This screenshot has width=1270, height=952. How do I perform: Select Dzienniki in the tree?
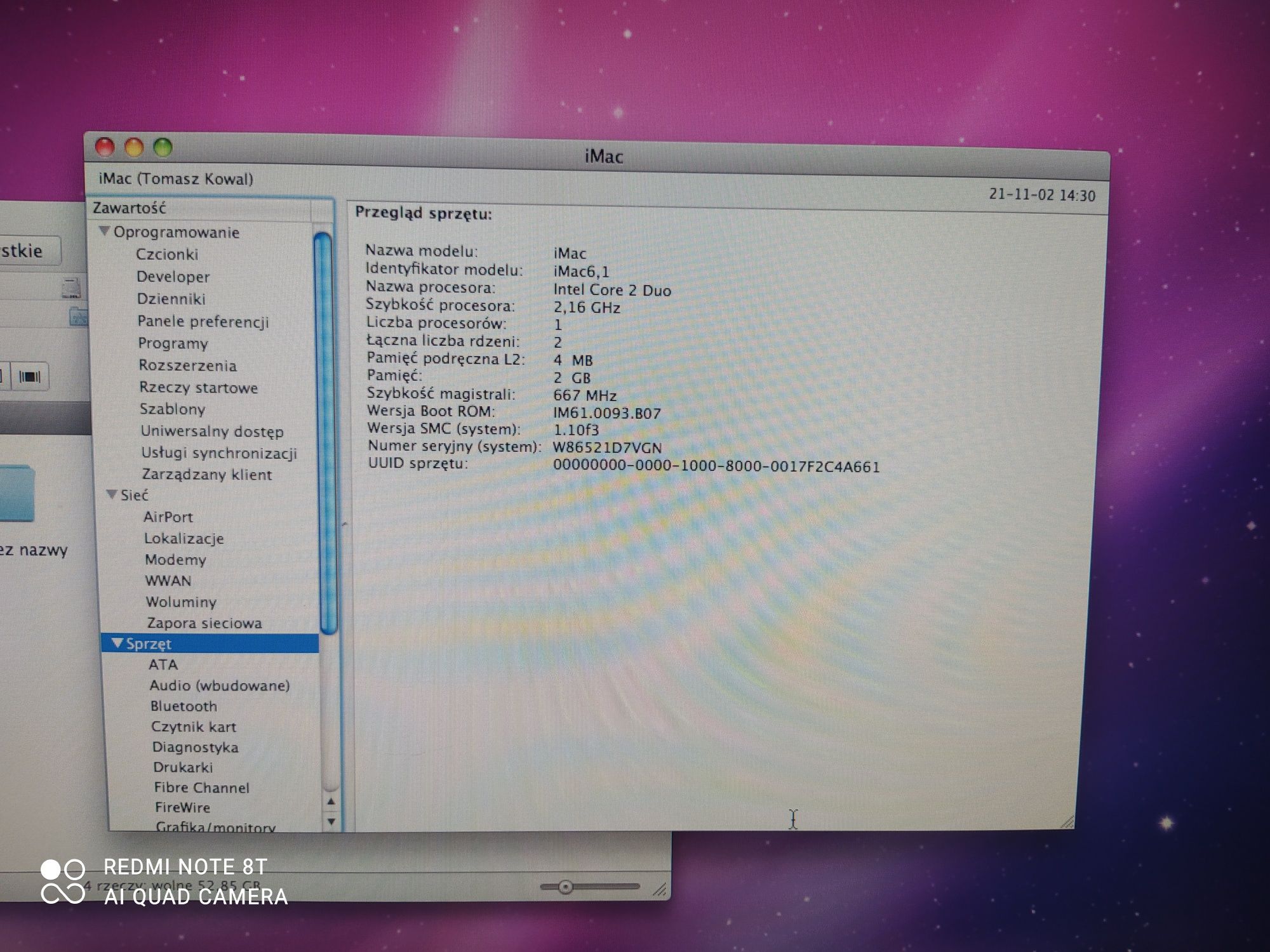(171, 299)
